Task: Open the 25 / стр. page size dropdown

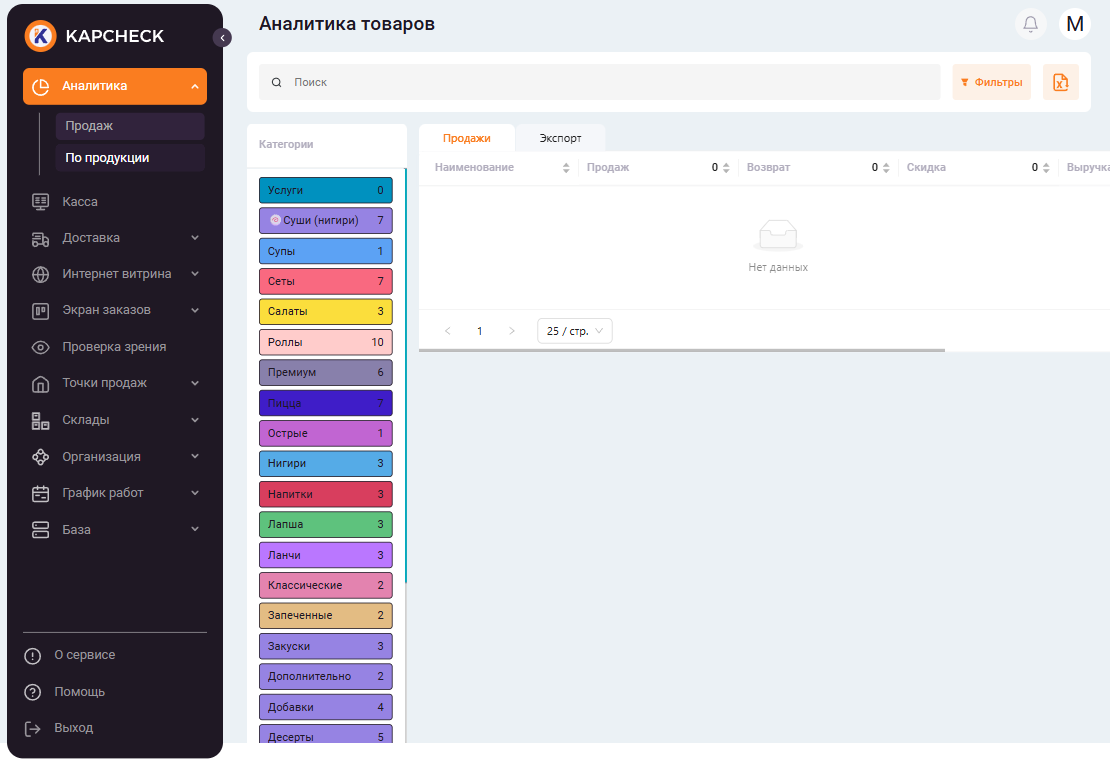Action: [575, 331]
